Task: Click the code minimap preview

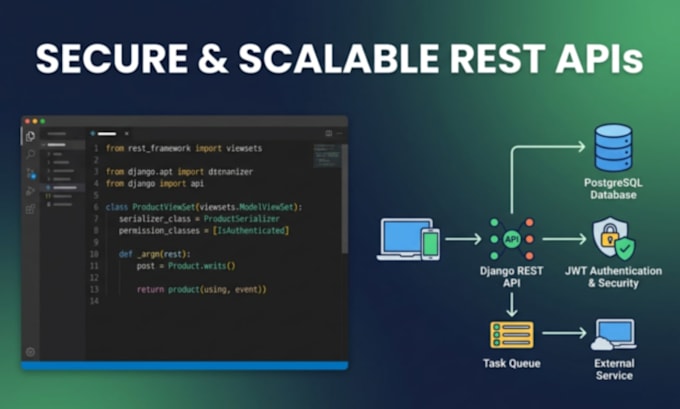Action: [x=327, y=156]
